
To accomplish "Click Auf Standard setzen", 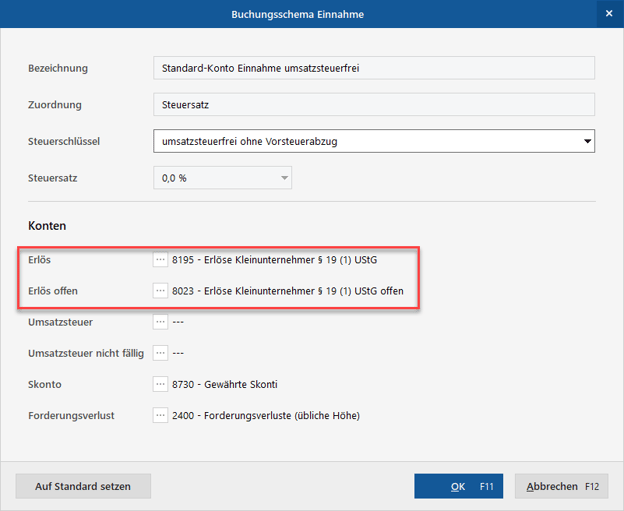I will (83, 486).
